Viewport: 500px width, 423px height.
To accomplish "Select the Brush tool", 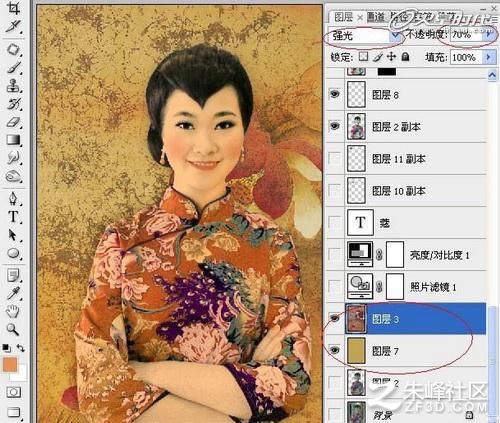I will [x=13, y=68].
